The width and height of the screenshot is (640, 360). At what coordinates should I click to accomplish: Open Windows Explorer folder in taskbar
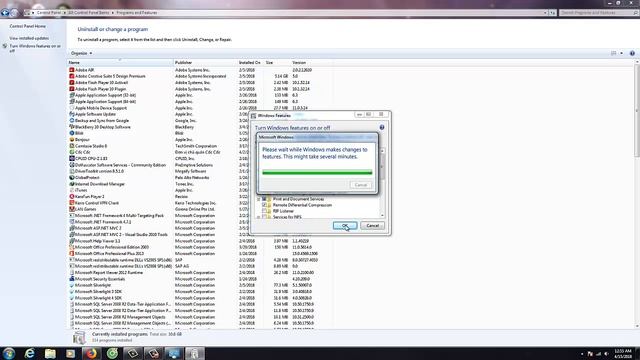pyautogui.click(x=50, y=353)
